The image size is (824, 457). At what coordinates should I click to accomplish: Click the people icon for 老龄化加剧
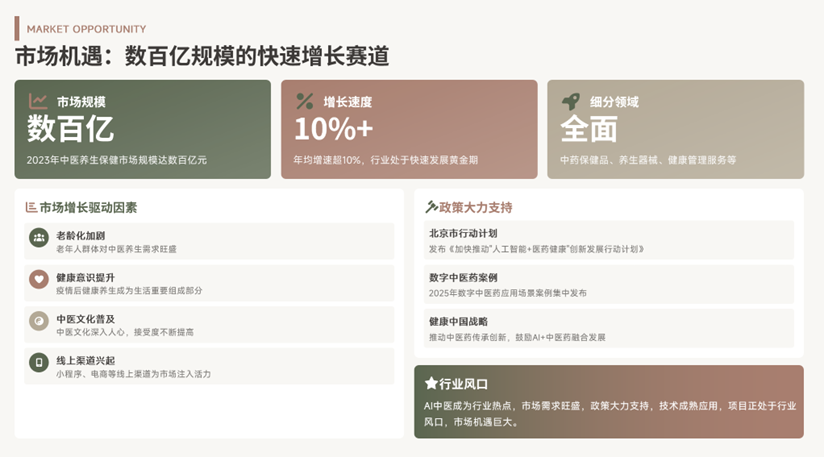39,237
